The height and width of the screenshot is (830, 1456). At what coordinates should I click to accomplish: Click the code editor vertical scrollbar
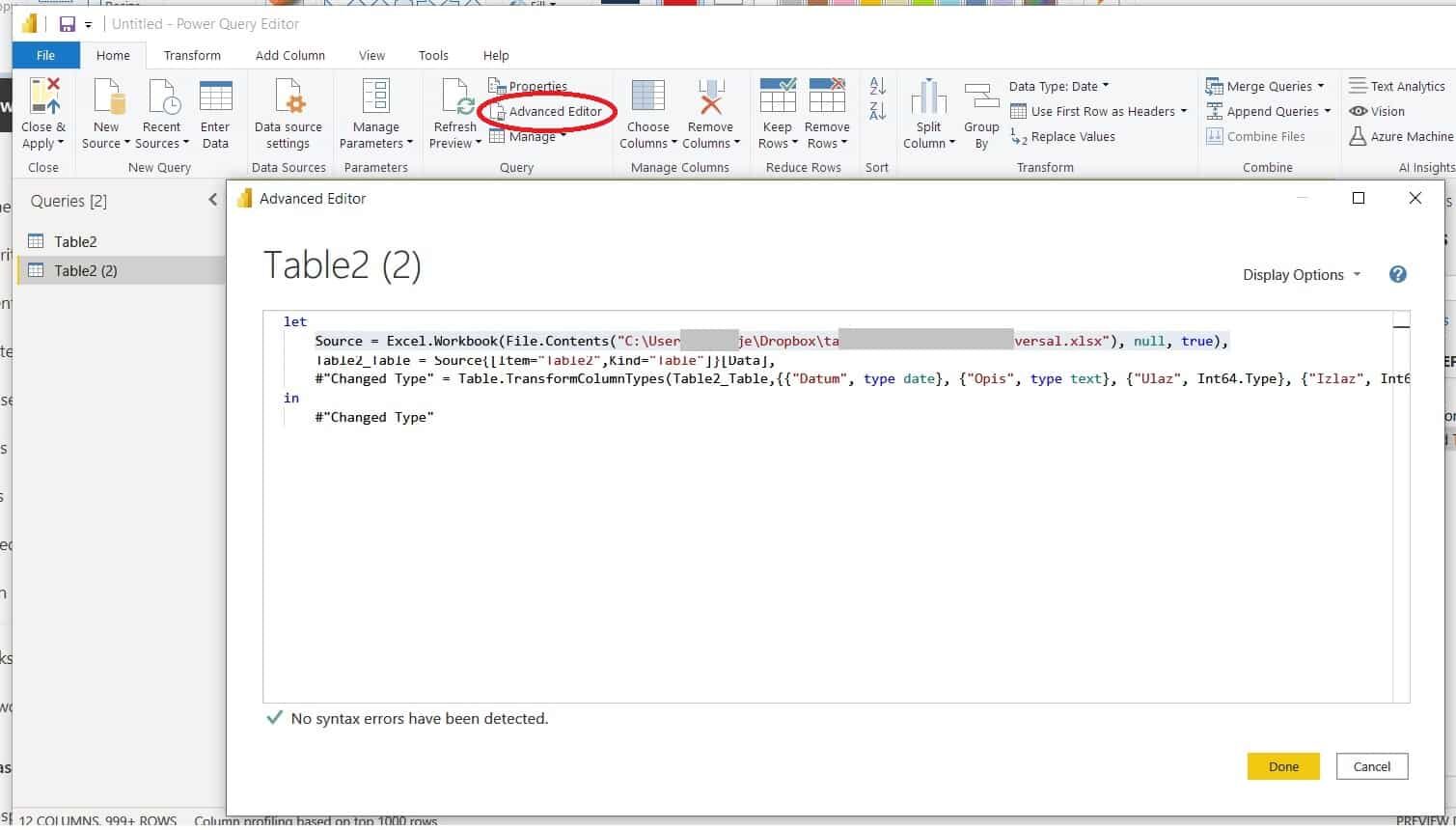(1401, 507)
